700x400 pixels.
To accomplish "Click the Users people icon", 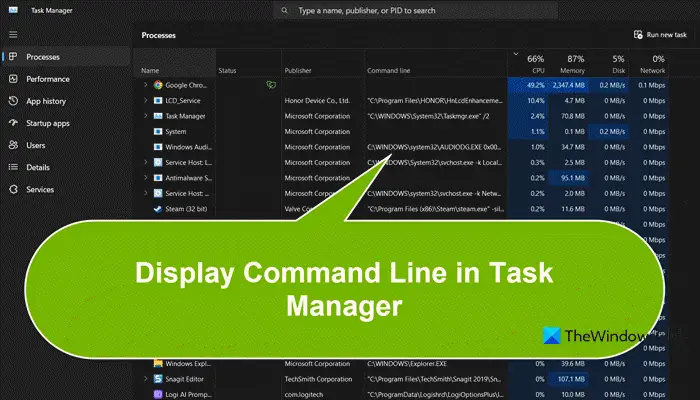I will point(13,145).
